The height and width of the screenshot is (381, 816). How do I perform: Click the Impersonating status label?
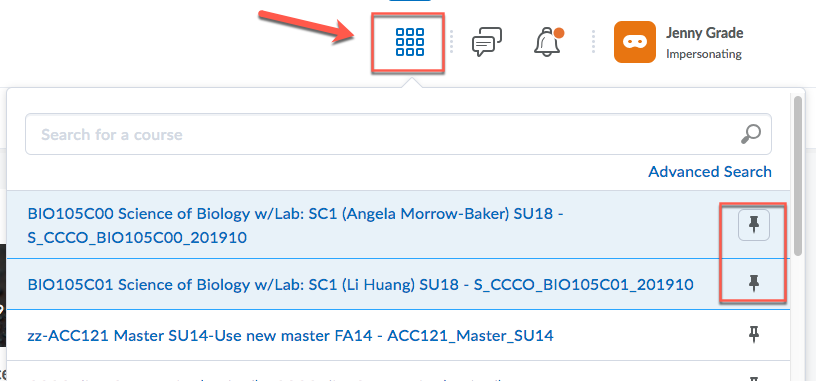[704, 54]
